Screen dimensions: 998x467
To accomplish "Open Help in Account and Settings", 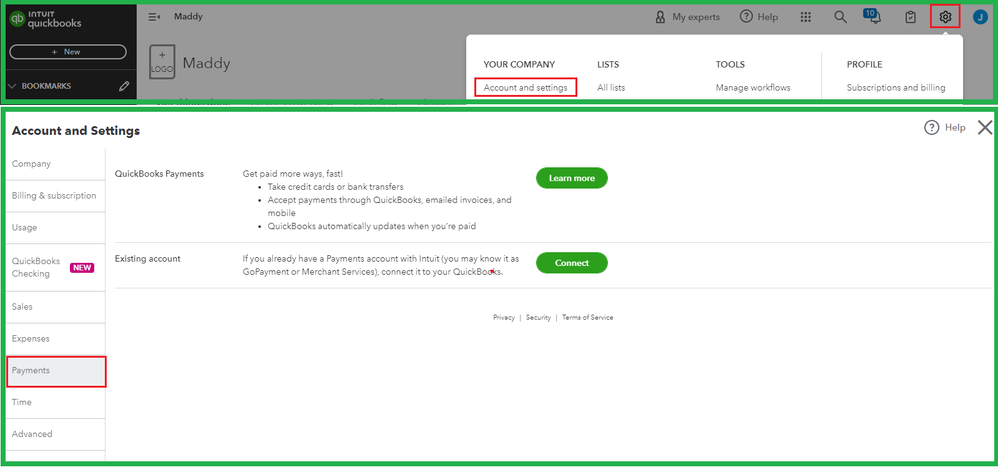I will click(945, 128).
